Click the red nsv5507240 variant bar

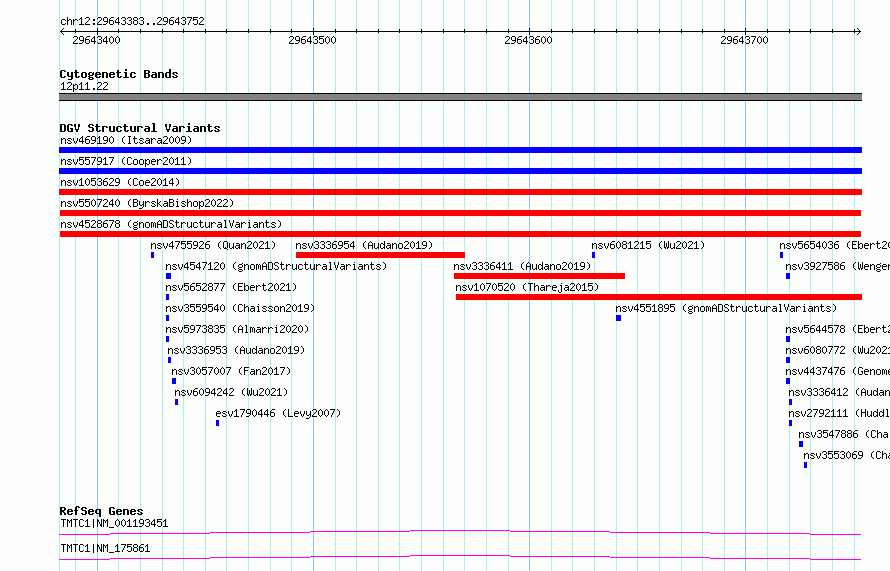460,213
